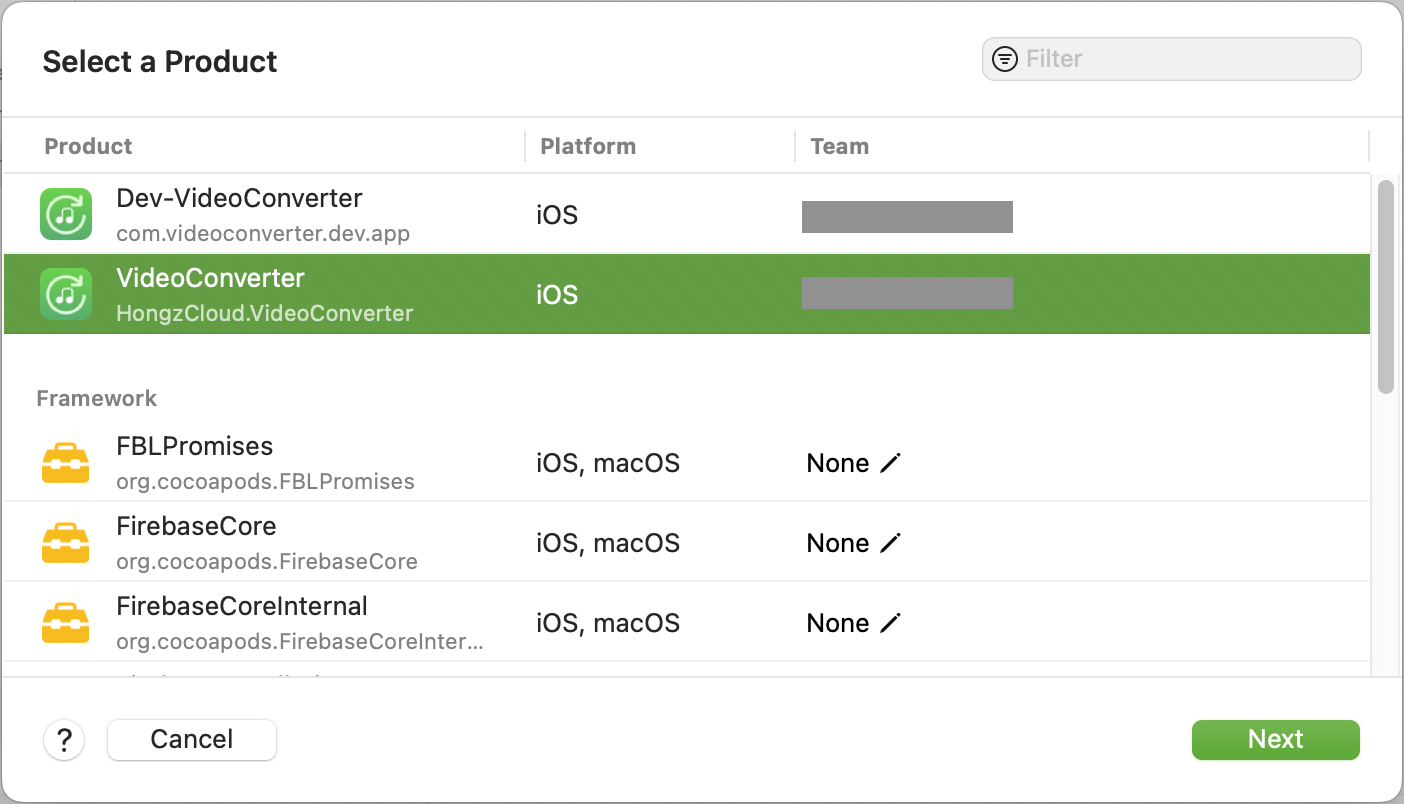This screenshot has width=1404, height=804.
Task: Select the FBLPromises product name
Action: [x=194, y=446]
